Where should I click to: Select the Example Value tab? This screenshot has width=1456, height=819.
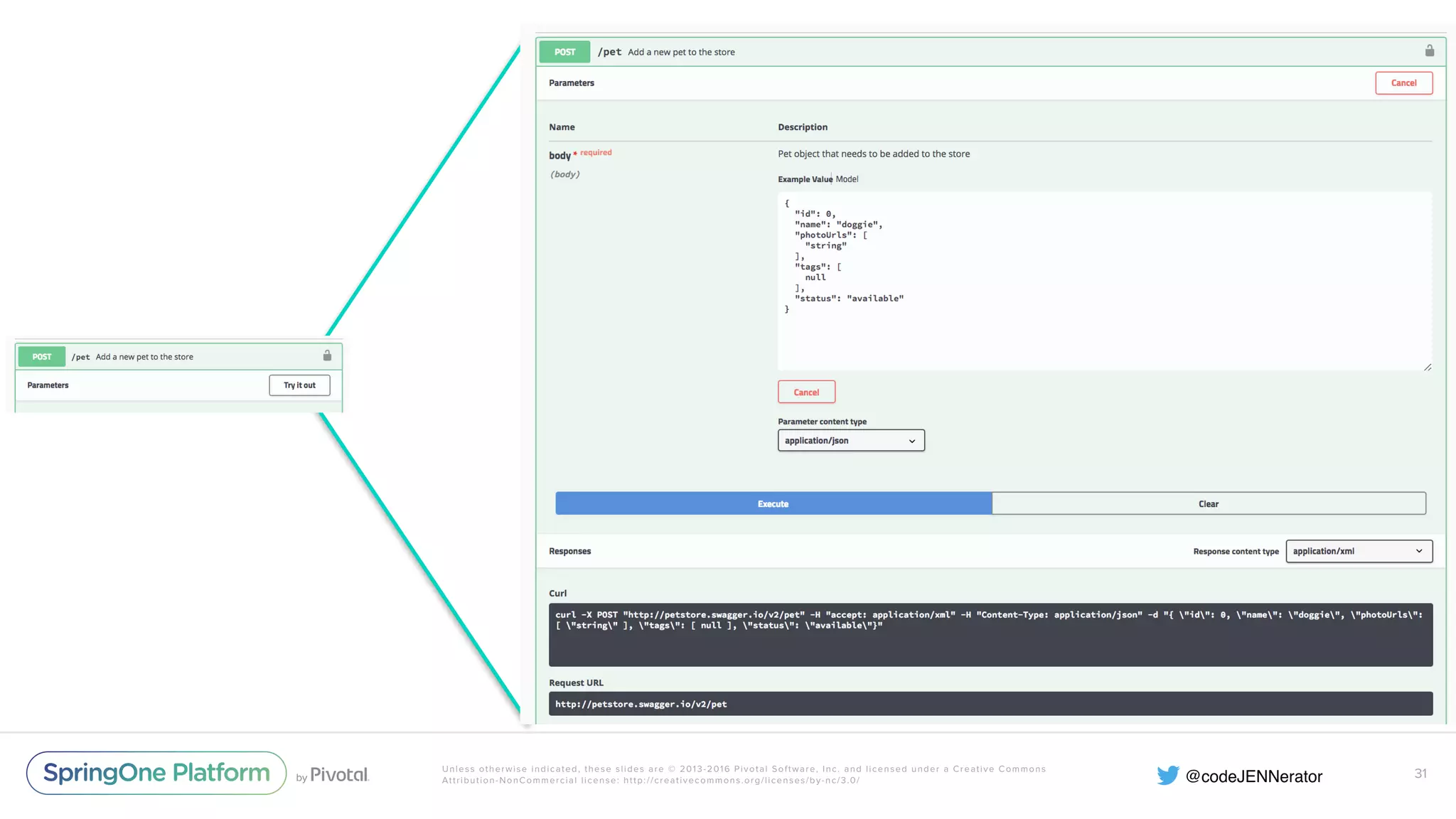click(805, 179)
